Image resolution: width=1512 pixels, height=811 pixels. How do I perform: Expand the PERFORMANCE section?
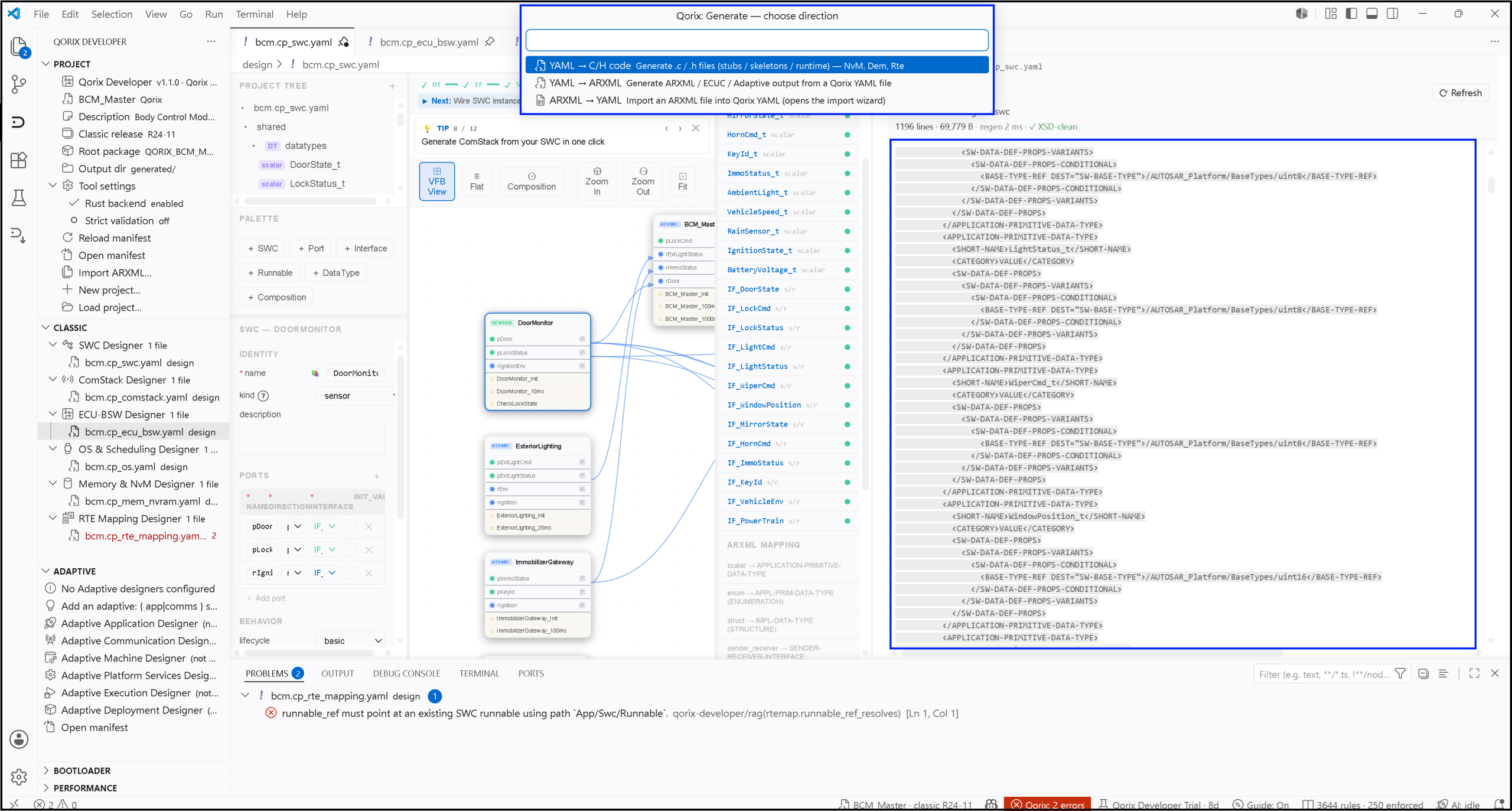click(x=46, y=788)
